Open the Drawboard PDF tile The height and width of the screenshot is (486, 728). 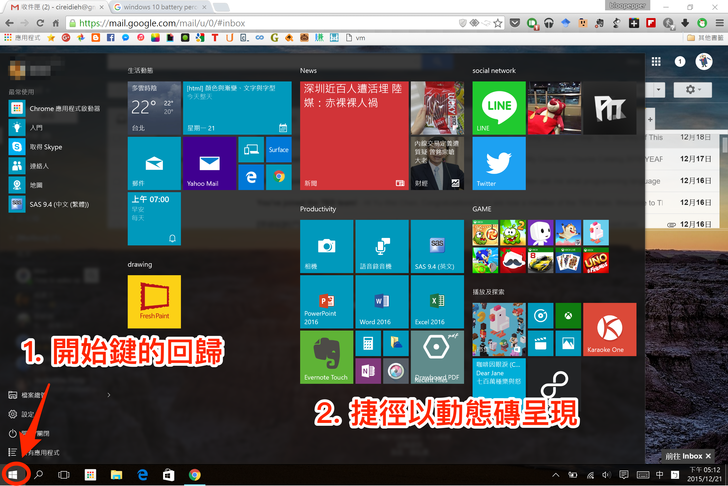tap(437, 357)
